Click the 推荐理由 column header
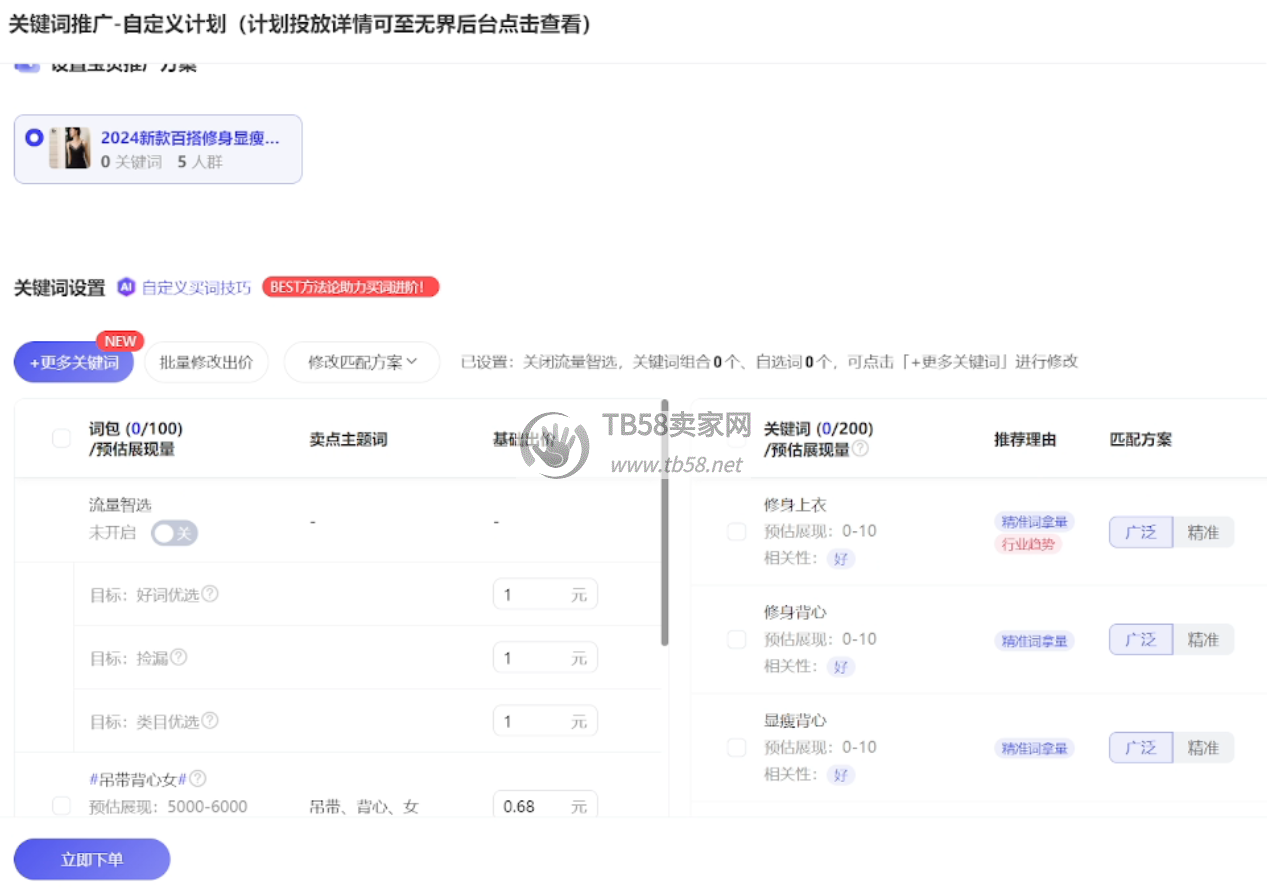This screenshot has width=1267, height=890. pyautogui.click(x=1025, y=439)
